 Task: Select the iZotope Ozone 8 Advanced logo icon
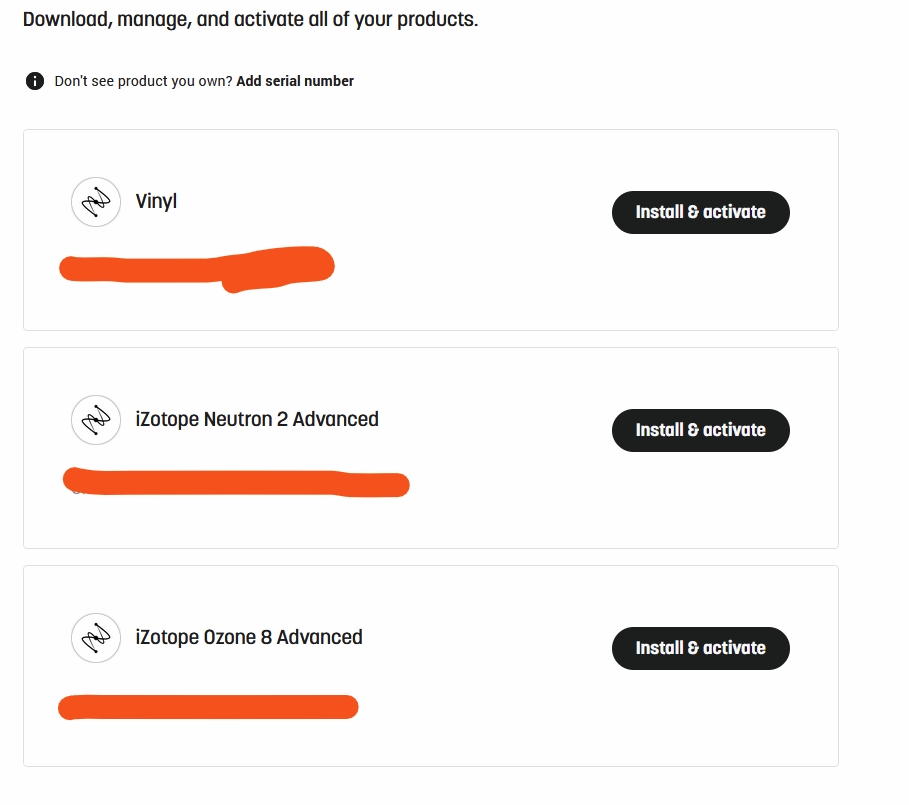click(x=96, y=638)
